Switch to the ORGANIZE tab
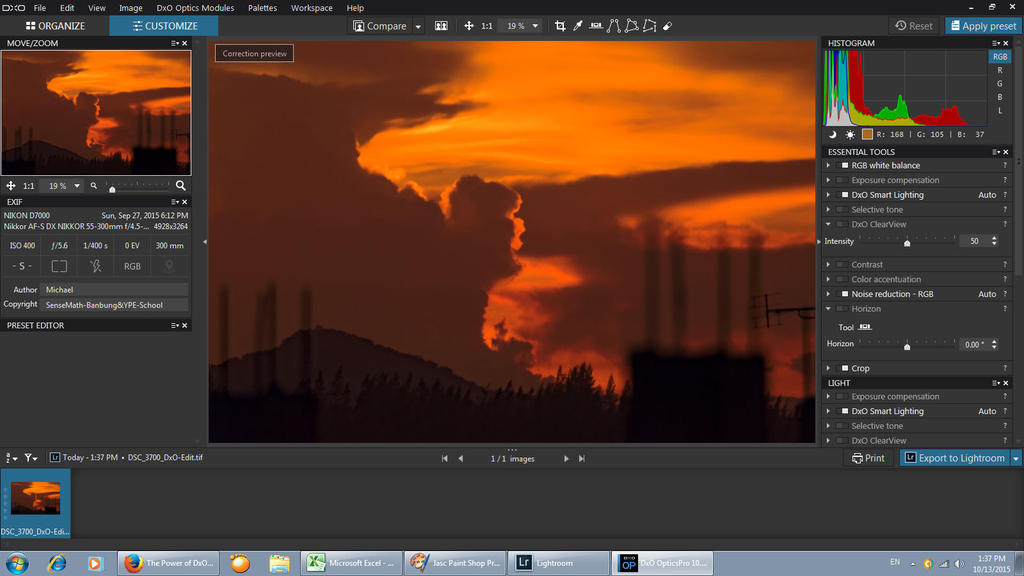1024x576 pixels. click(x=54, y=26)
